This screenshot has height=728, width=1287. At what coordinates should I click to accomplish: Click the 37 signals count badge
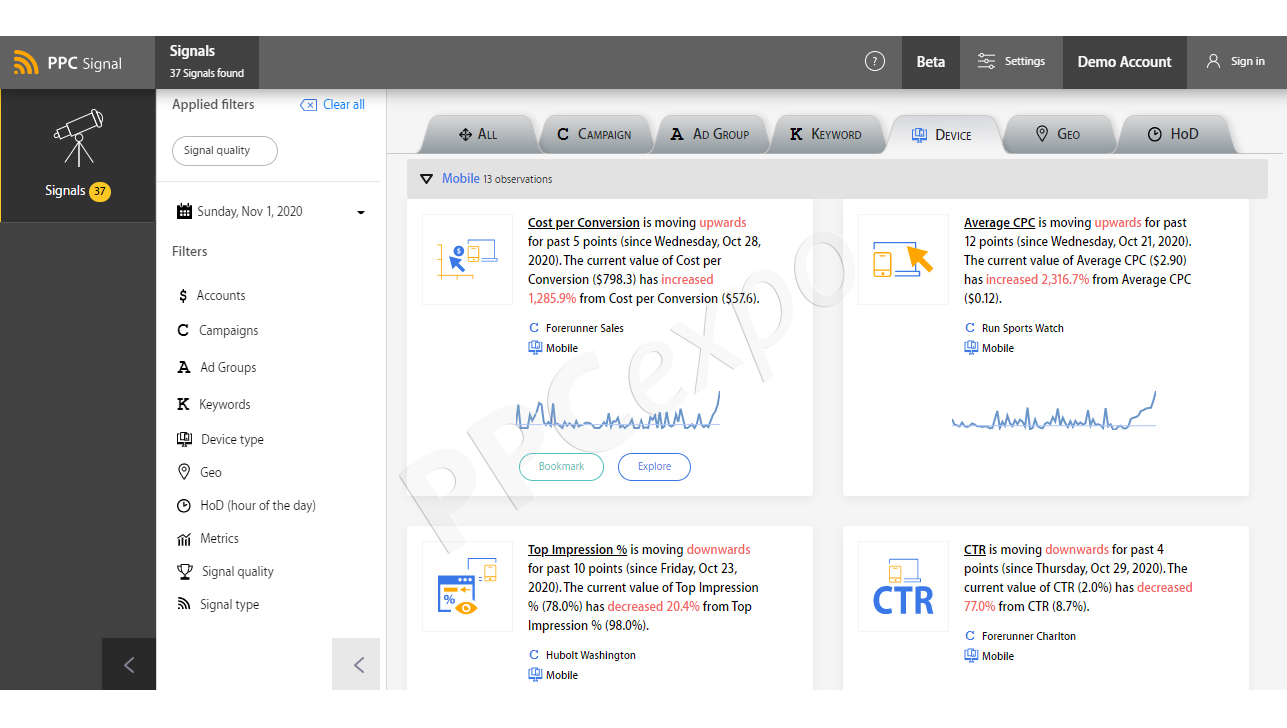(100, 191)
